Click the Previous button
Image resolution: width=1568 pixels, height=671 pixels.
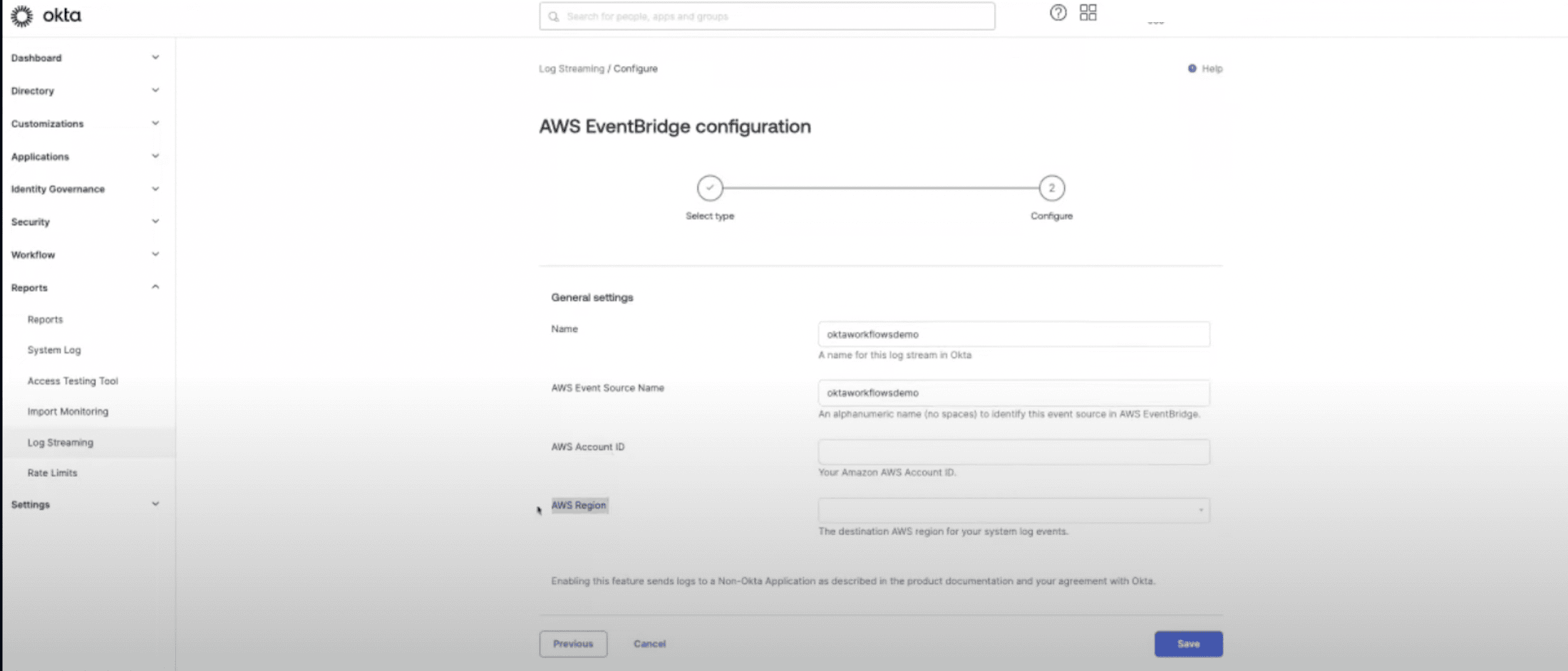point(573,643)
